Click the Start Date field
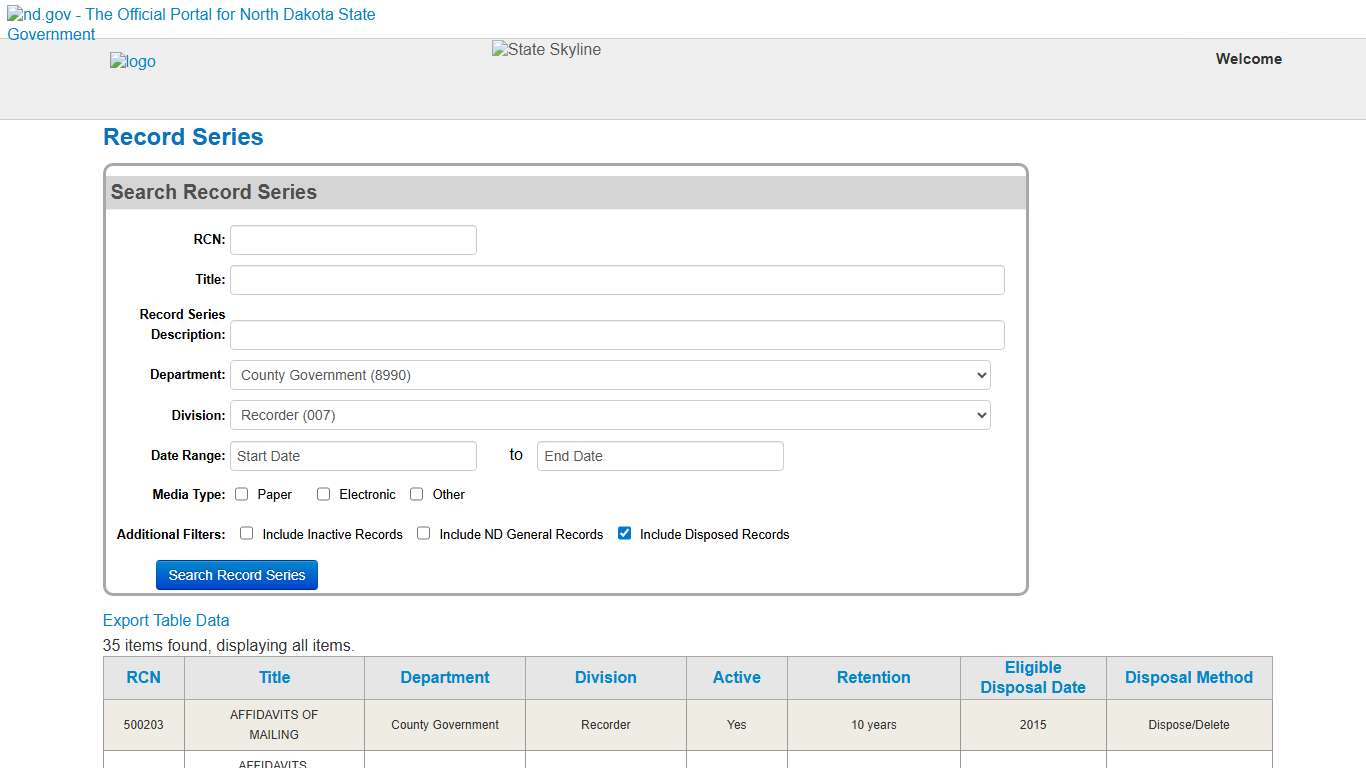1366x768 pixels. tap(352, 456)
